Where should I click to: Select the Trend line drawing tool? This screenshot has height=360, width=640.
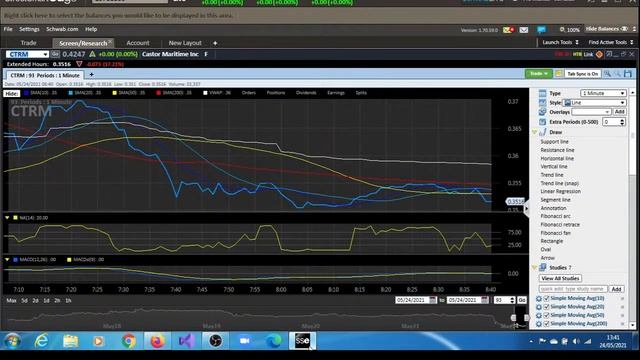point(552,175)
